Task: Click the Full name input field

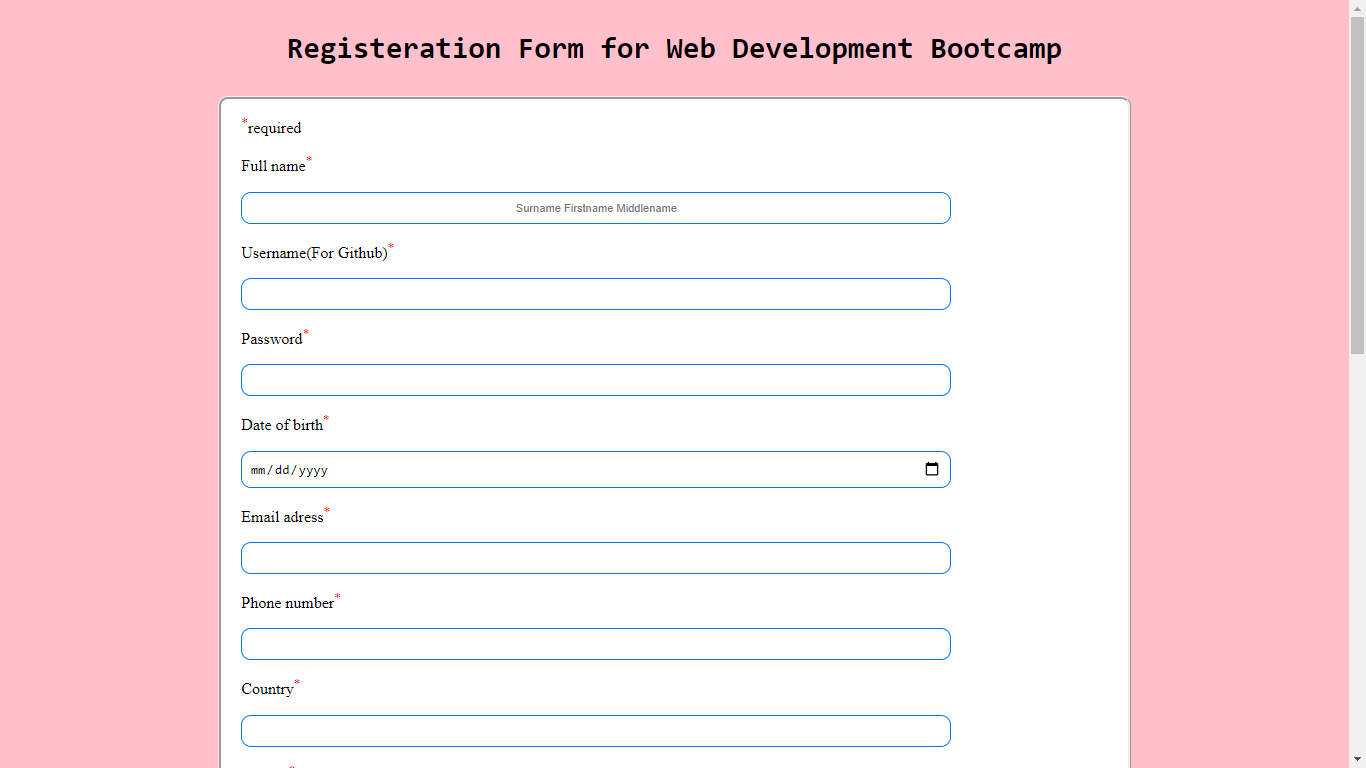Action: pos(595,208)
